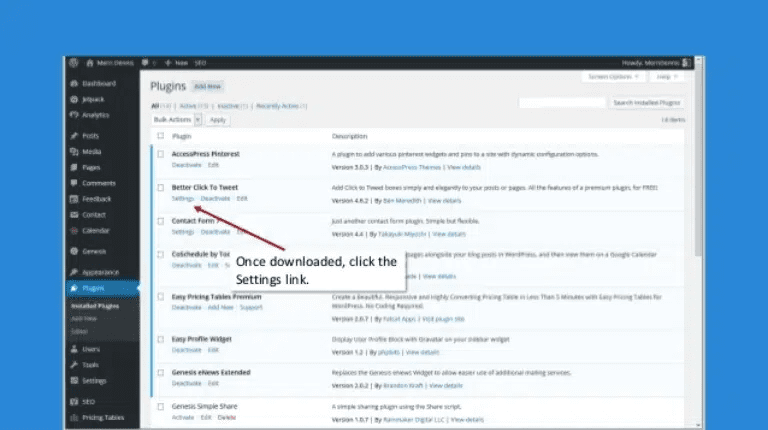Screen dimensions: 768x430
Task: Click the WordPress logo in admin bar
Action: point(73,62)
